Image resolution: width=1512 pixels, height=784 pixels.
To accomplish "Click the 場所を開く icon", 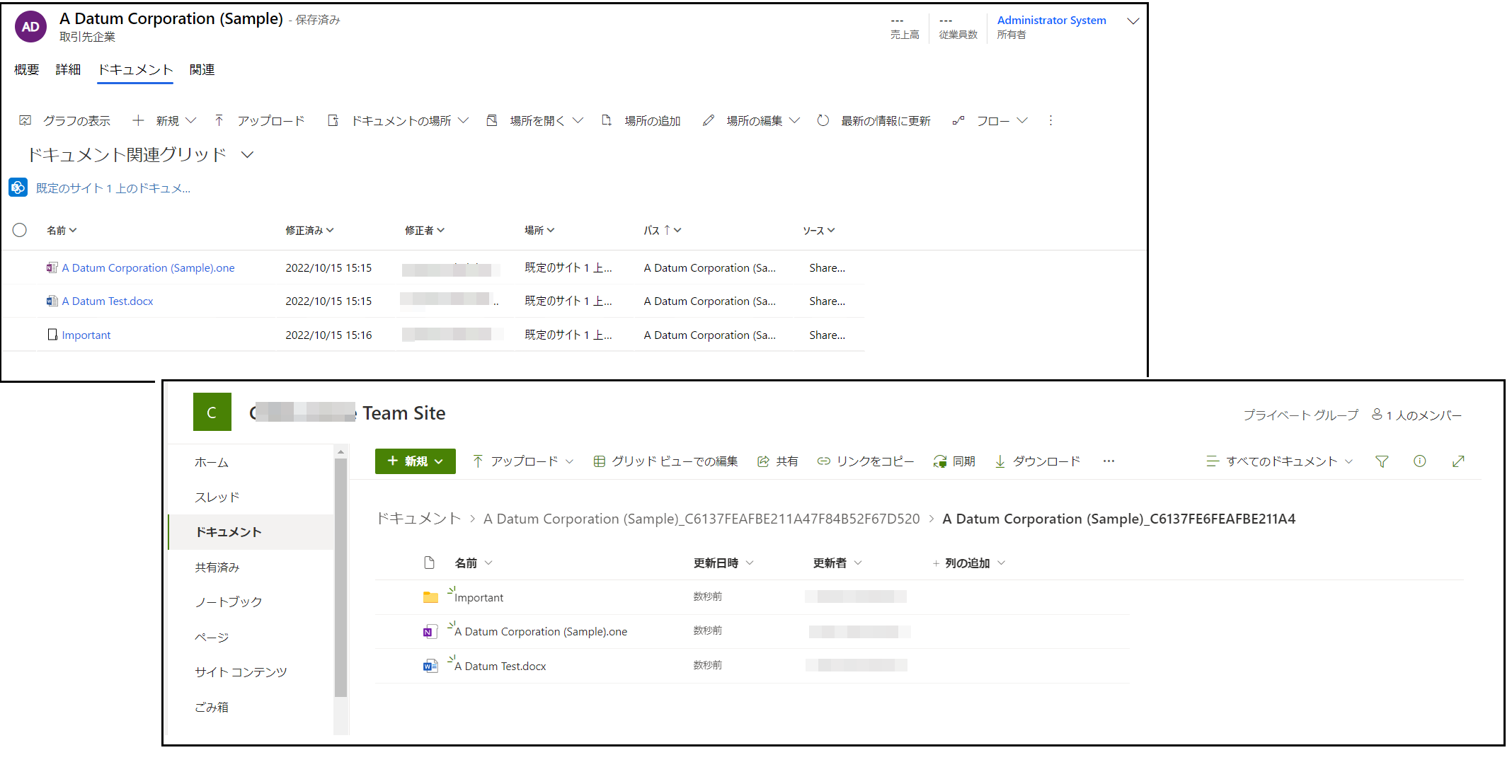I will (492, 120).
